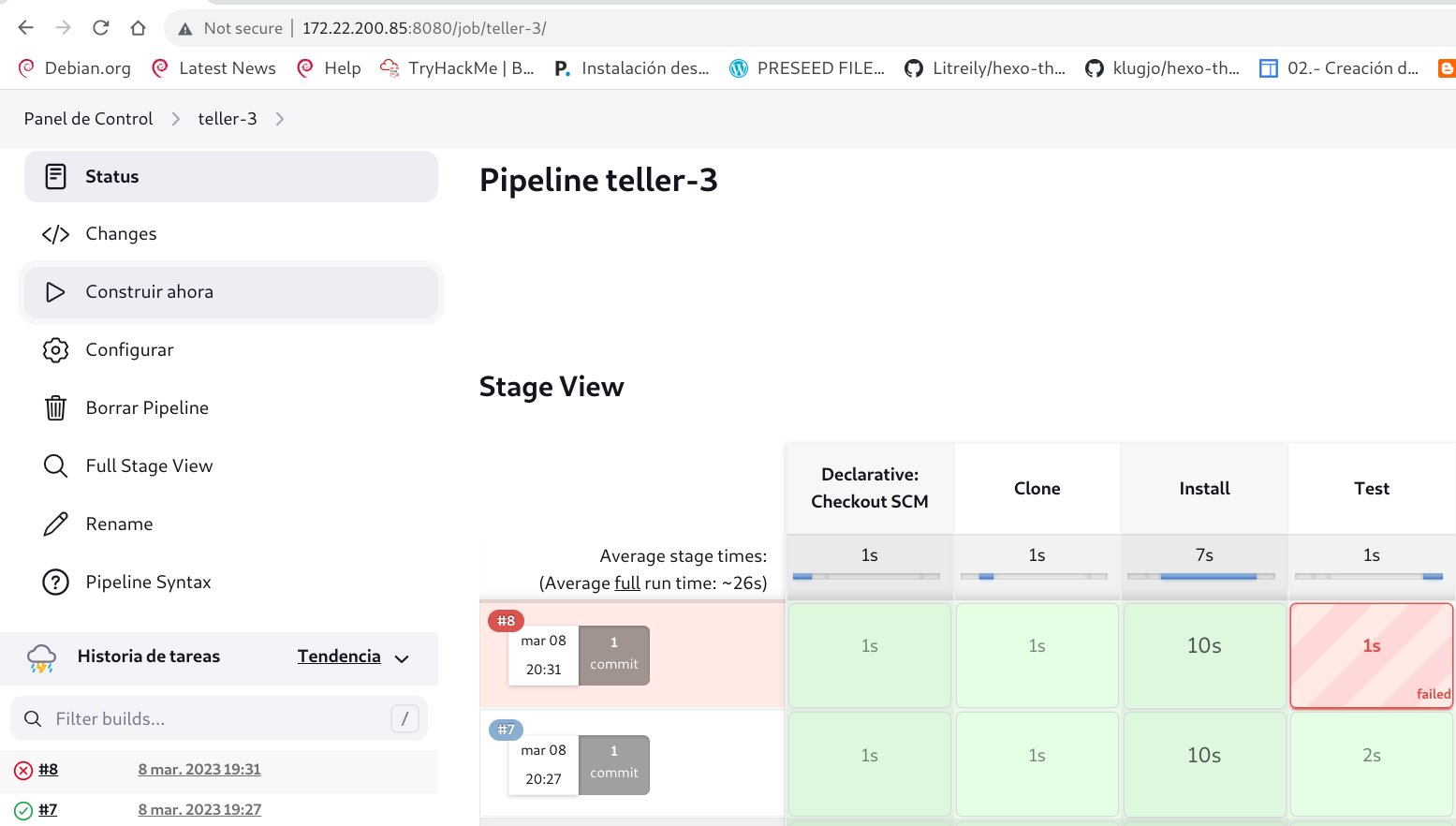Expand the Panel de Control breadcrumb chevron
The width and height of the screenshot is (1456, 826).
pos(175,119)
